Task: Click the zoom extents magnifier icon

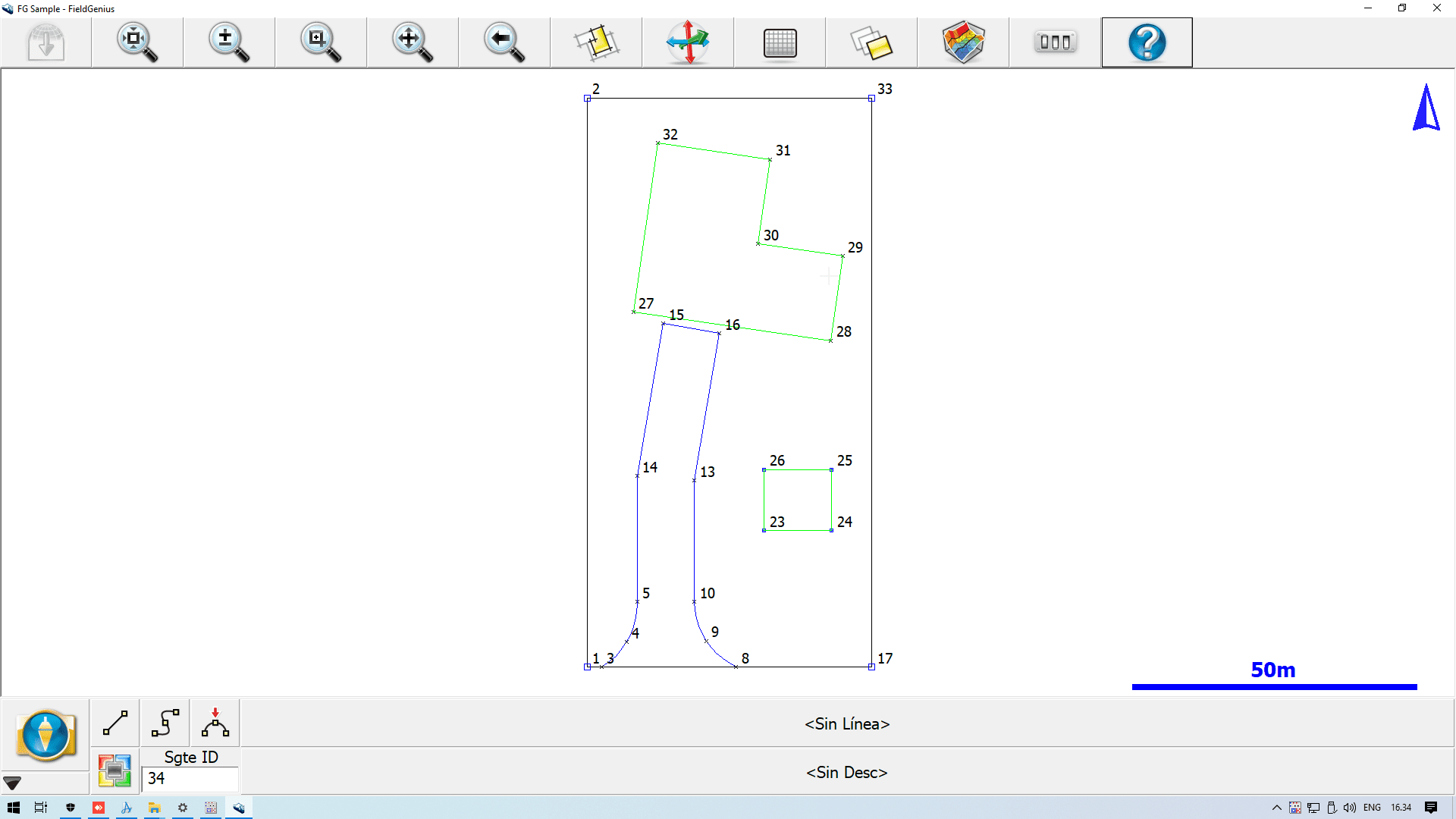Action: coord(136,42)
